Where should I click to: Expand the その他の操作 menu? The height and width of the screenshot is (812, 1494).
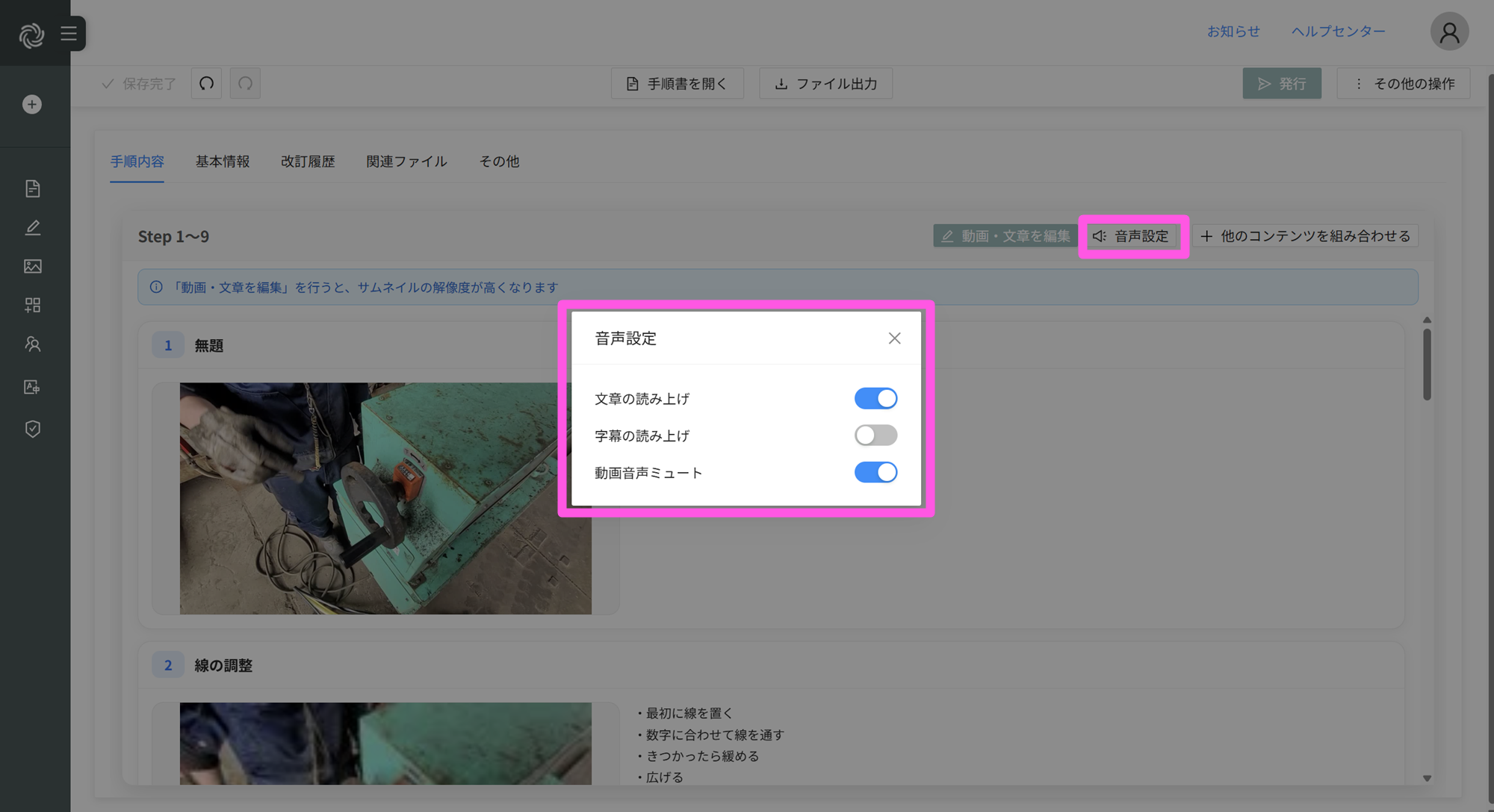(1404, 84)
